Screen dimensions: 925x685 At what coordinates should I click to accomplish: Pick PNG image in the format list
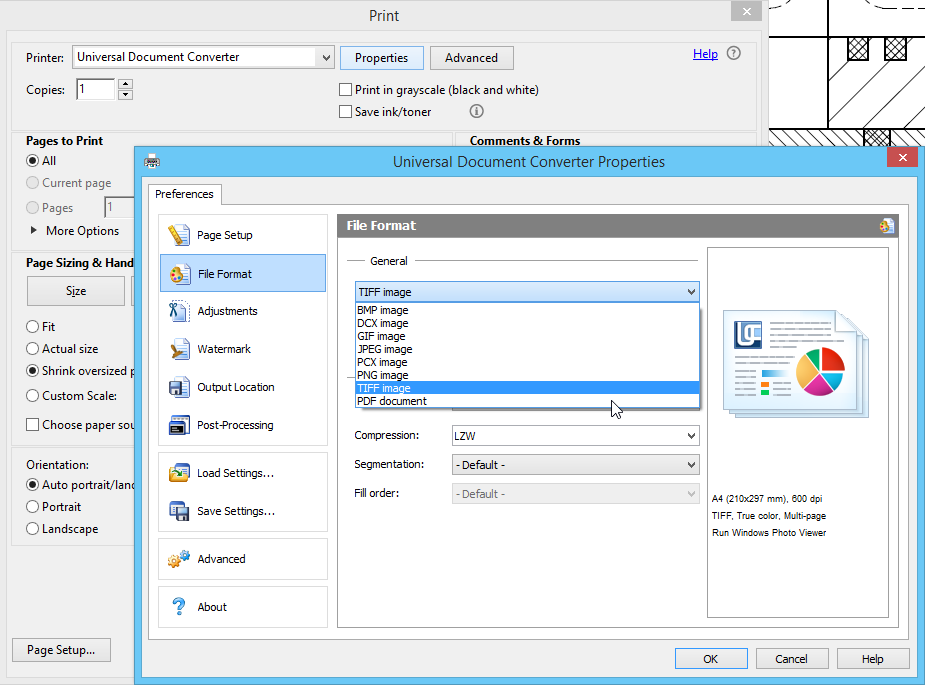click(x=382, y=375)
